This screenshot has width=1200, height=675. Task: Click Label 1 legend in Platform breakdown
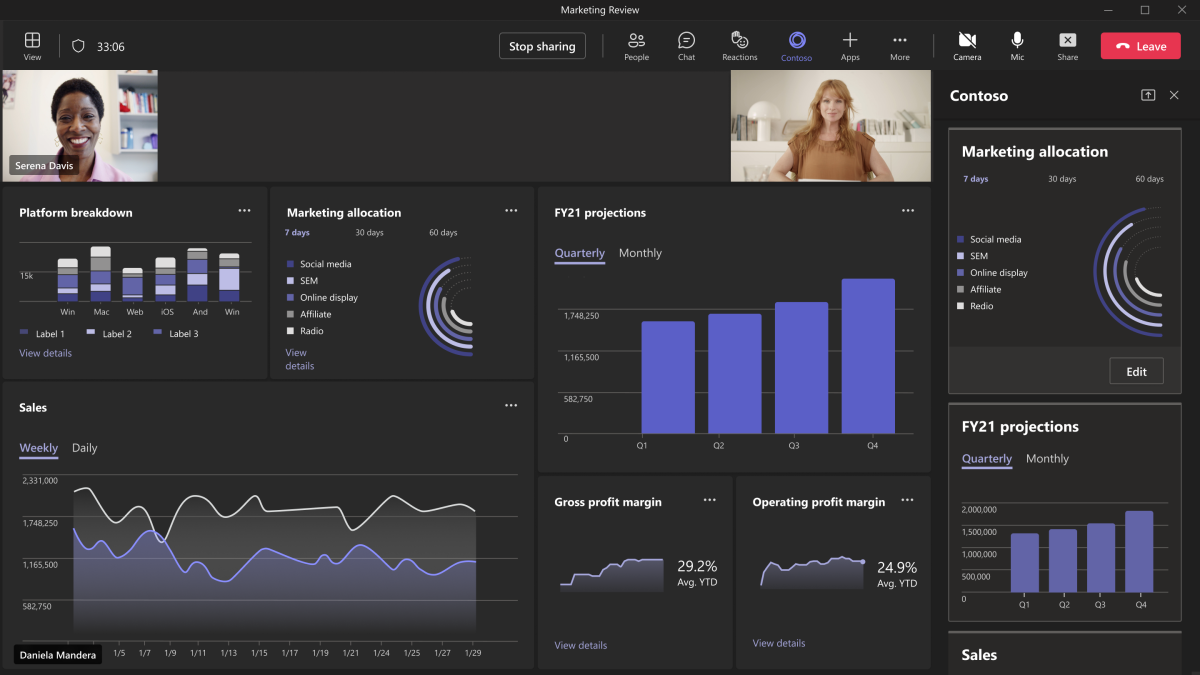coord(42,333)
